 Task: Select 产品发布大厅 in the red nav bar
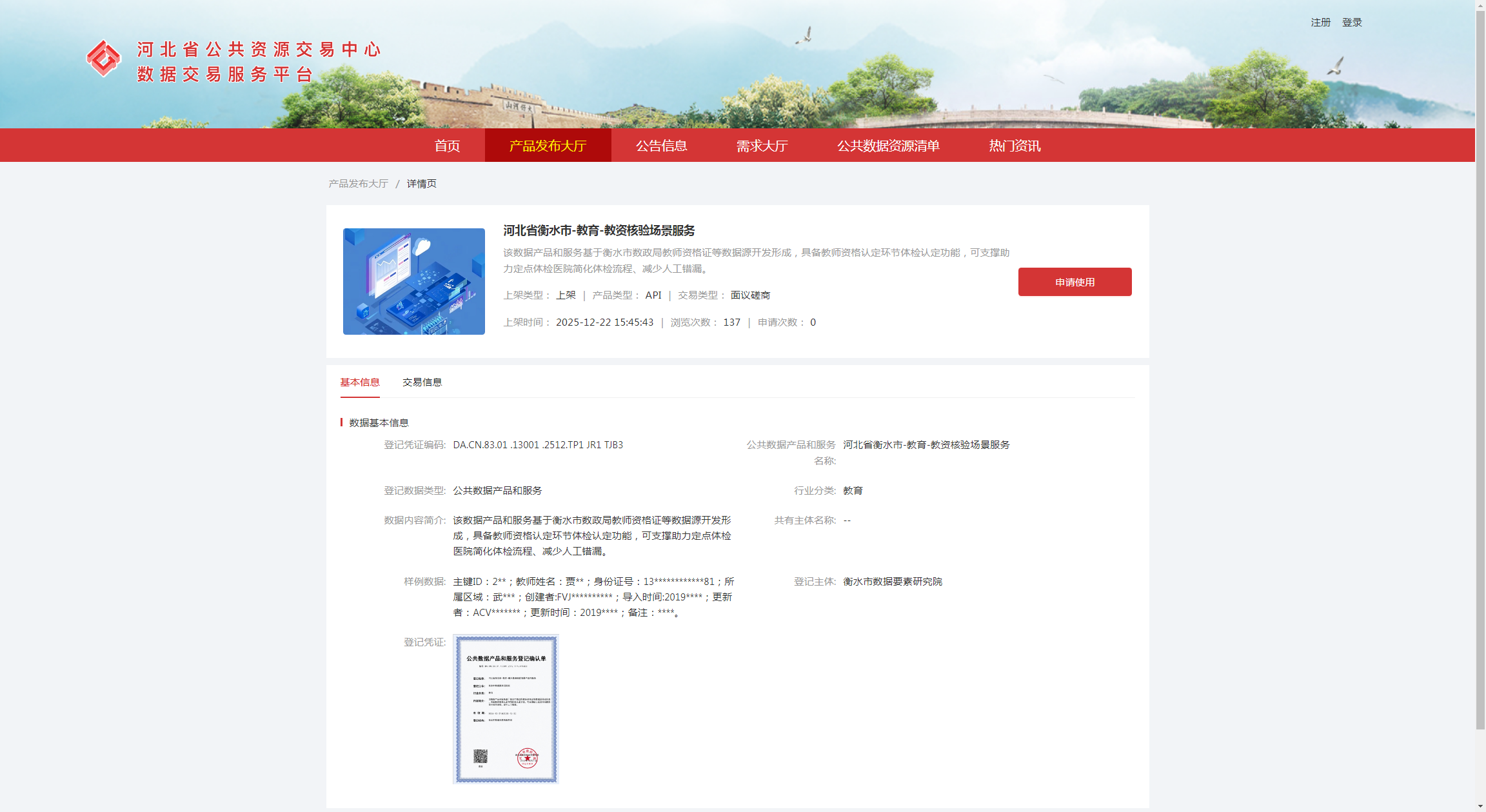pyautogui.click(x=548, y=146)
